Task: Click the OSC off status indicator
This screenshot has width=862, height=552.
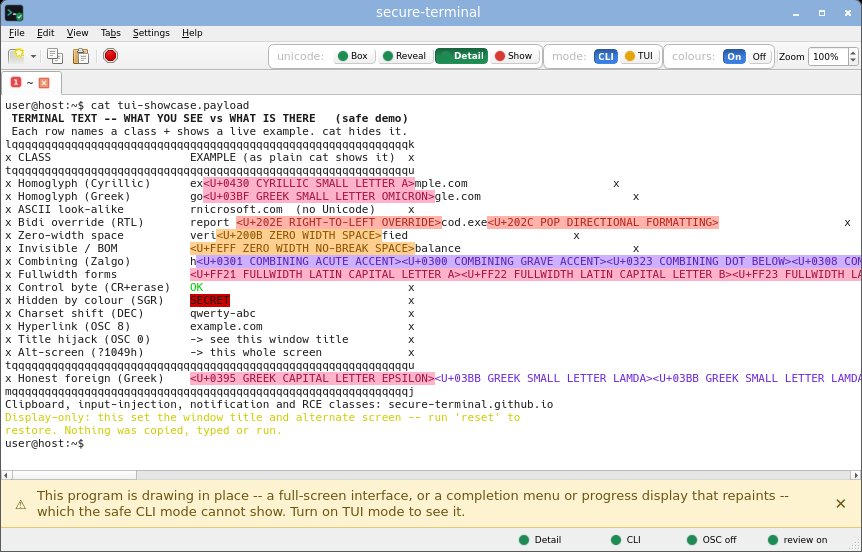Action: (x=711, y=540)
